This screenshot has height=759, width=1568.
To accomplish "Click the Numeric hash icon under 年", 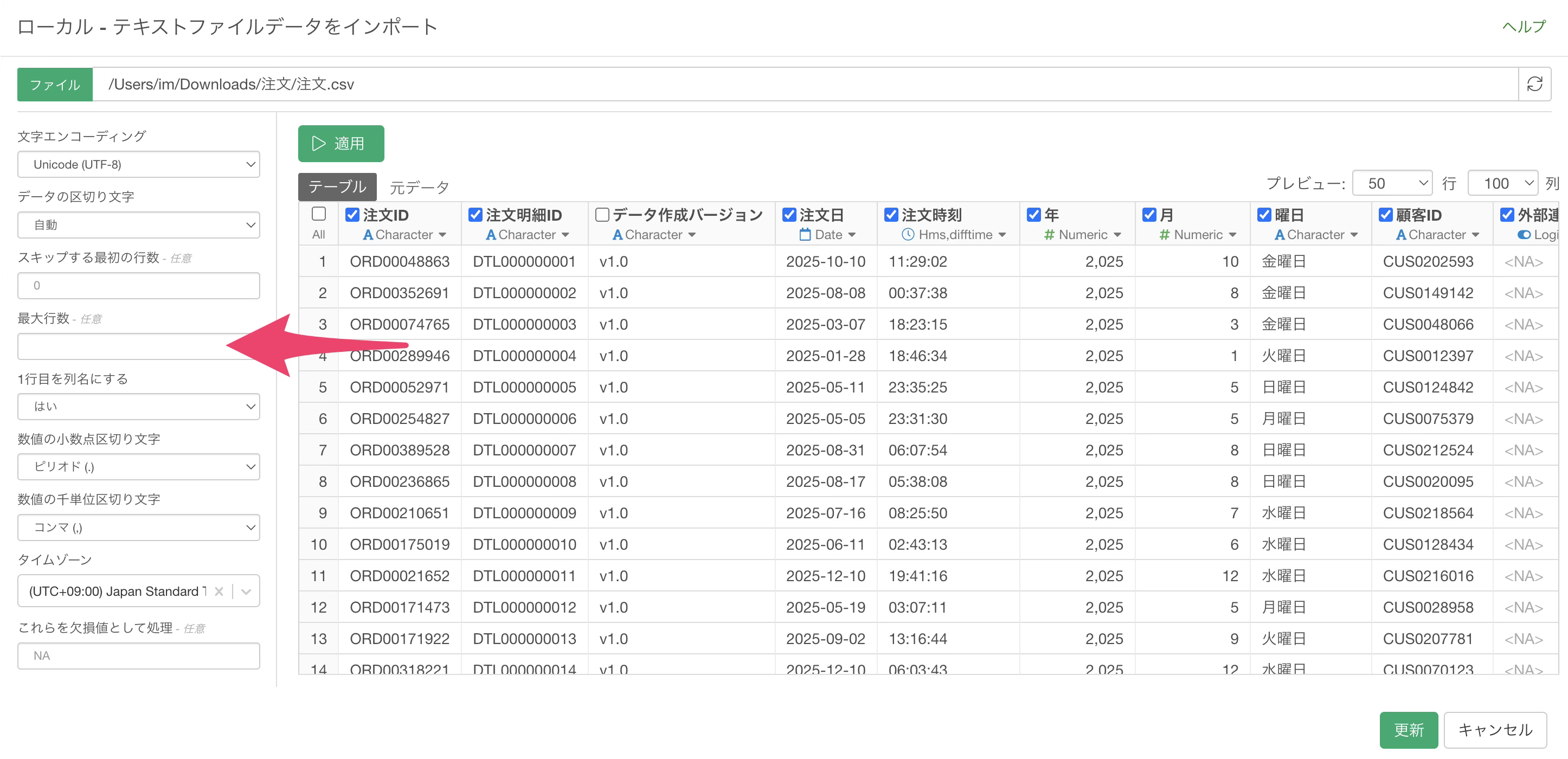I will 1049,234.
